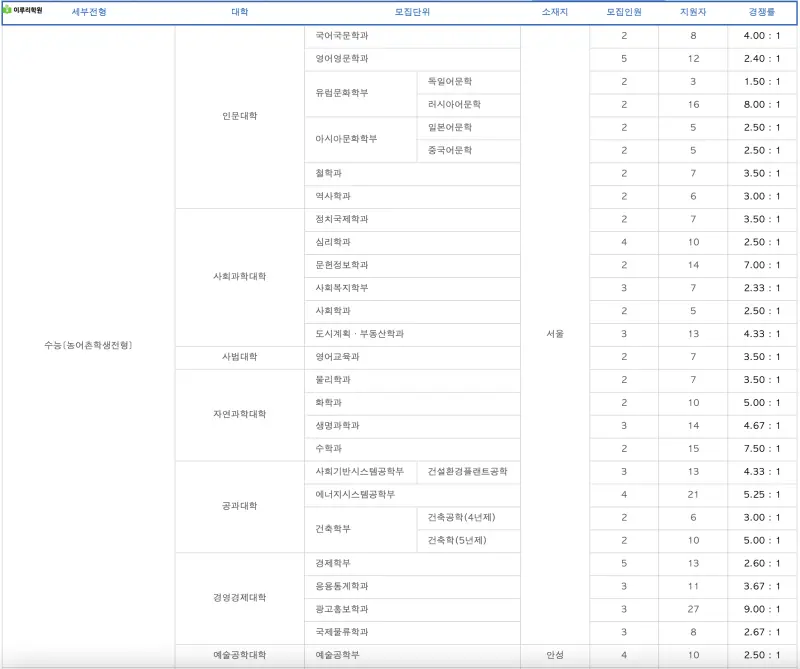Click the 영어영문학과 cell
The image size is (800, 669).
[412, 59]
